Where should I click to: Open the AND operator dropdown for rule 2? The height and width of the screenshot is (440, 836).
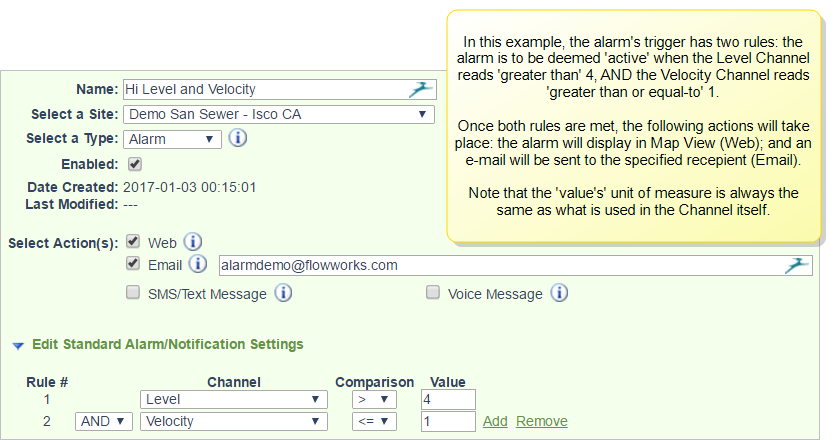(103, 421)
